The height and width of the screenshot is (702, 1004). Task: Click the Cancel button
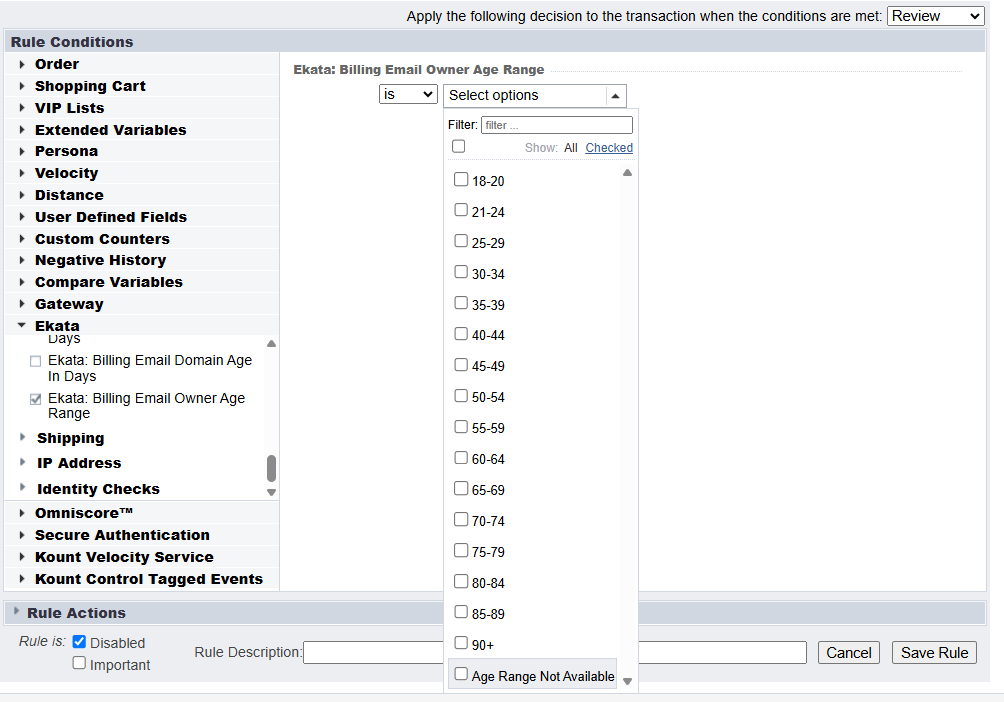[848, 653]
